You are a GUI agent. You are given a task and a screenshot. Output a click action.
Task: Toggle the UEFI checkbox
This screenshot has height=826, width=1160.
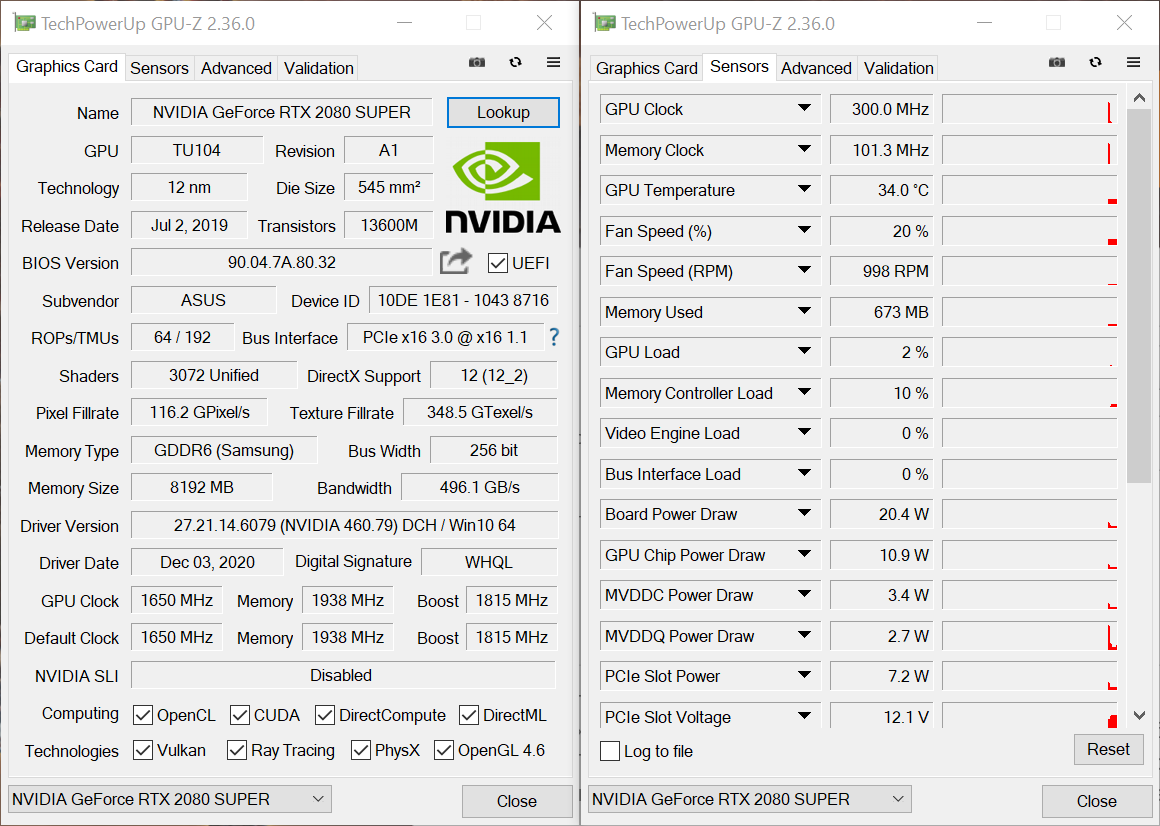[498, 263]
